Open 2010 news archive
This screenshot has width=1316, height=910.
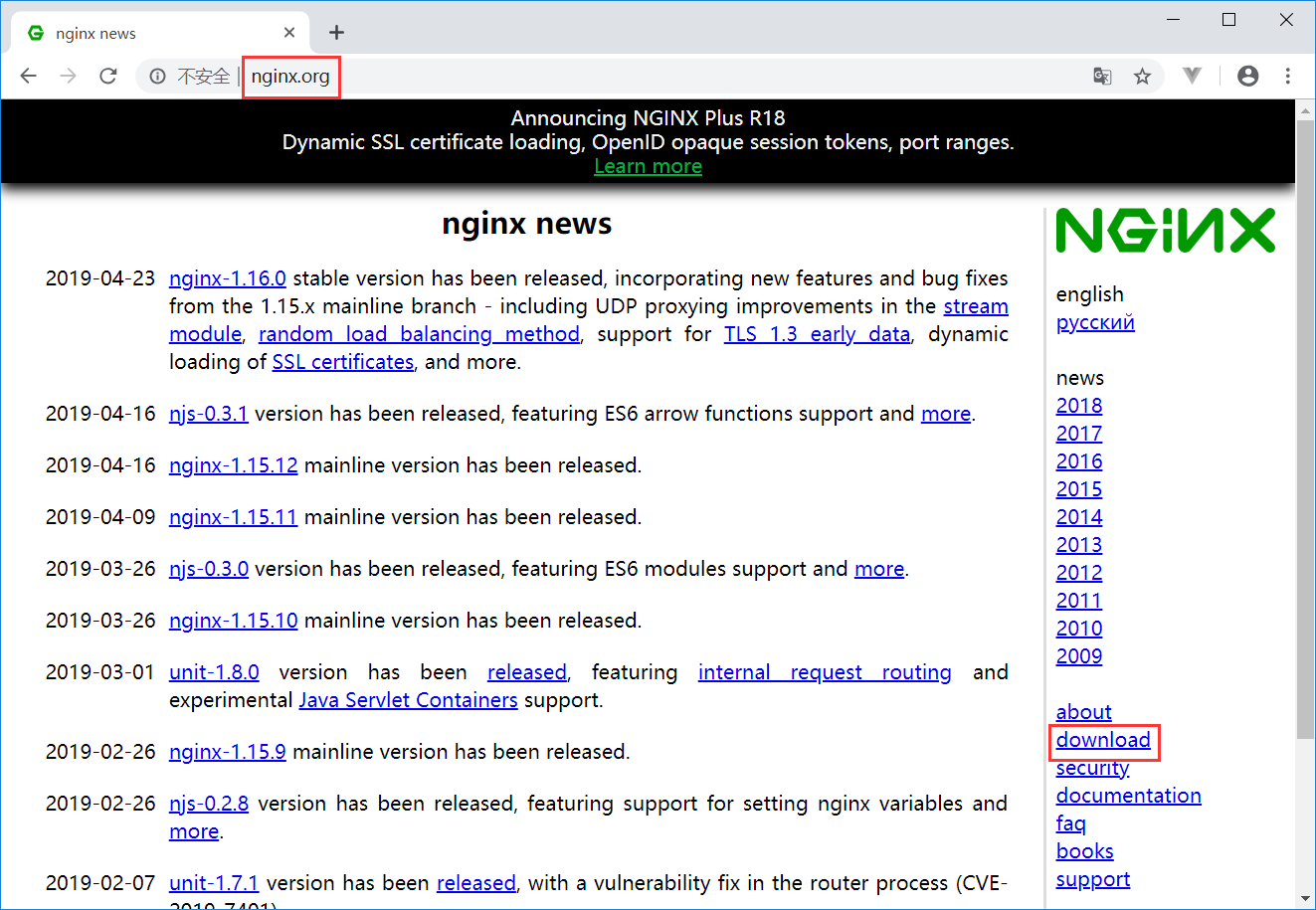coord(1079,629)
